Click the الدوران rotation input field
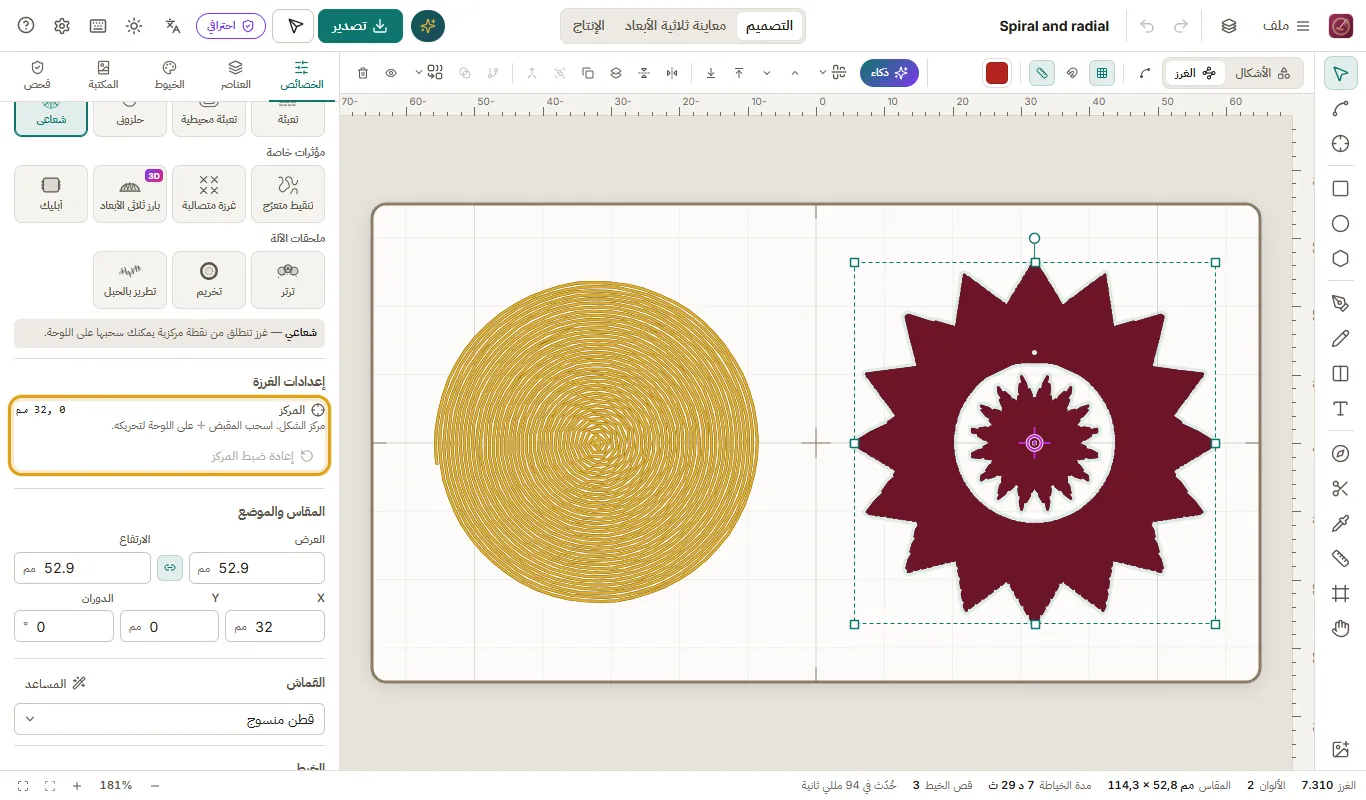The image size is (1366, 800). [64, 627]
